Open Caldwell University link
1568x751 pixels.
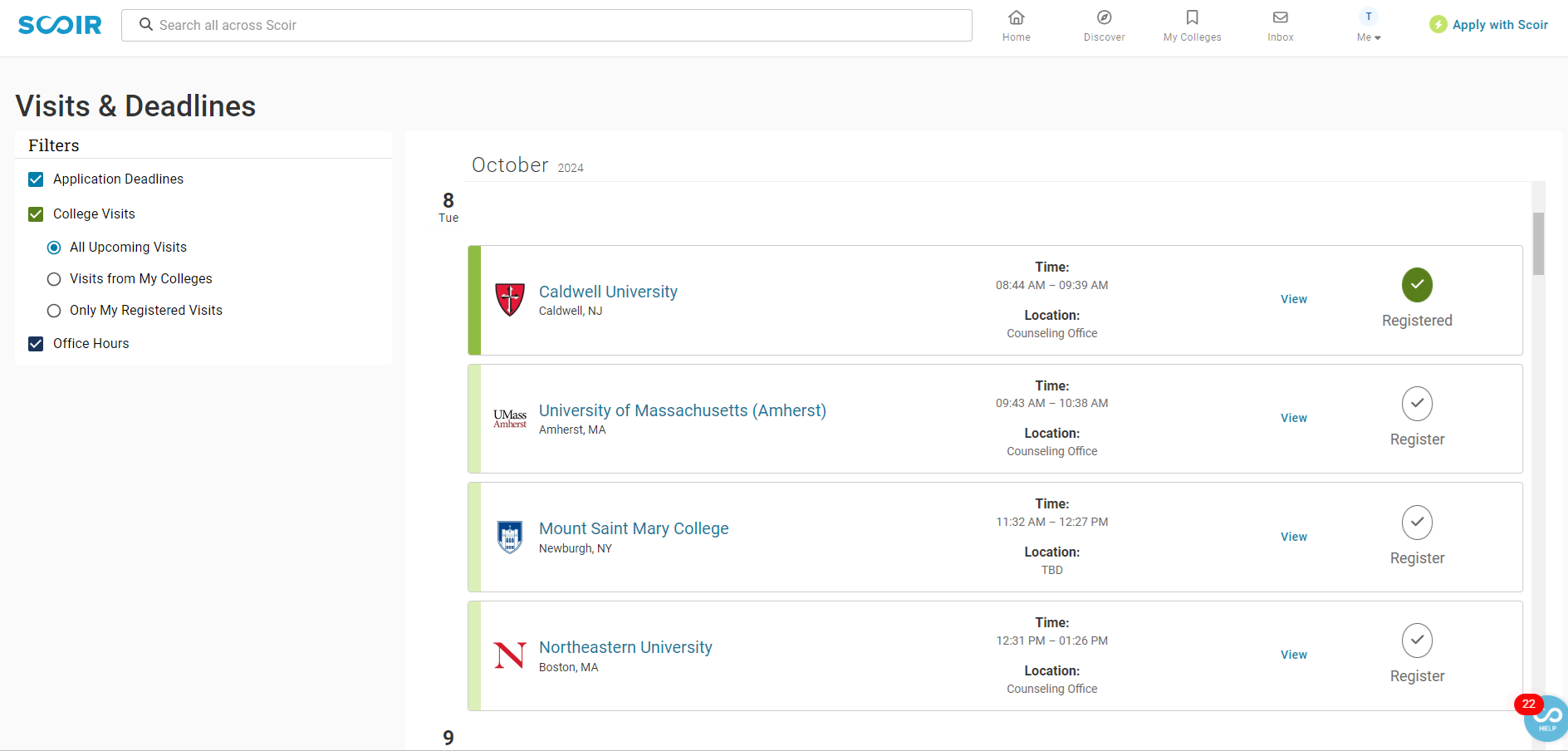tap(608, 292)
